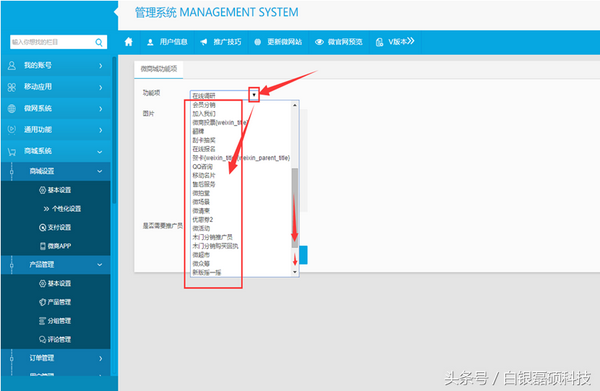600x391 pixels.
Task: Choose 移动名片 from the dropdown list
Action: click(204, 175)
